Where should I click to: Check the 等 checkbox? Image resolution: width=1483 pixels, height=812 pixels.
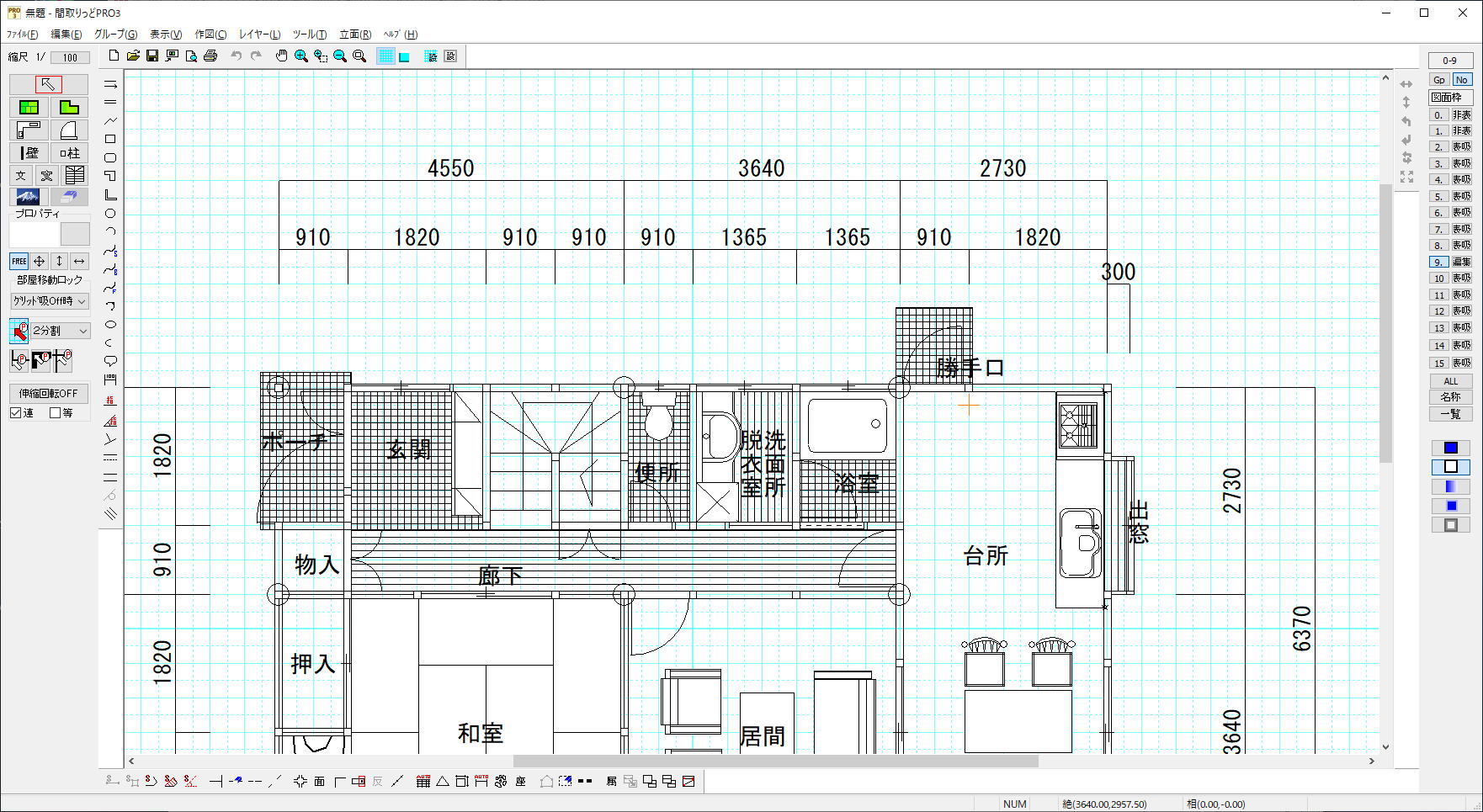(x=56, y=413)
